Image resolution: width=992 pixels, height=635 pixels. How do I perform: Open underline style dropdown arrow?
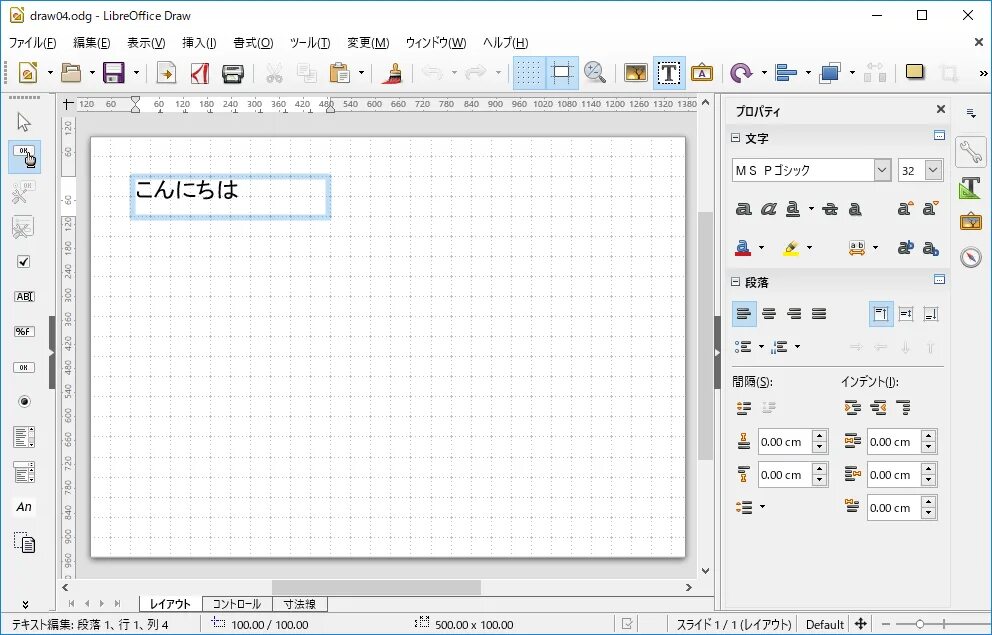811,209
